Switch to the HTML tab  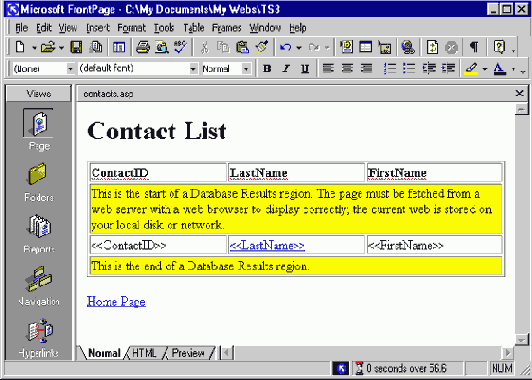pos(144,353)
